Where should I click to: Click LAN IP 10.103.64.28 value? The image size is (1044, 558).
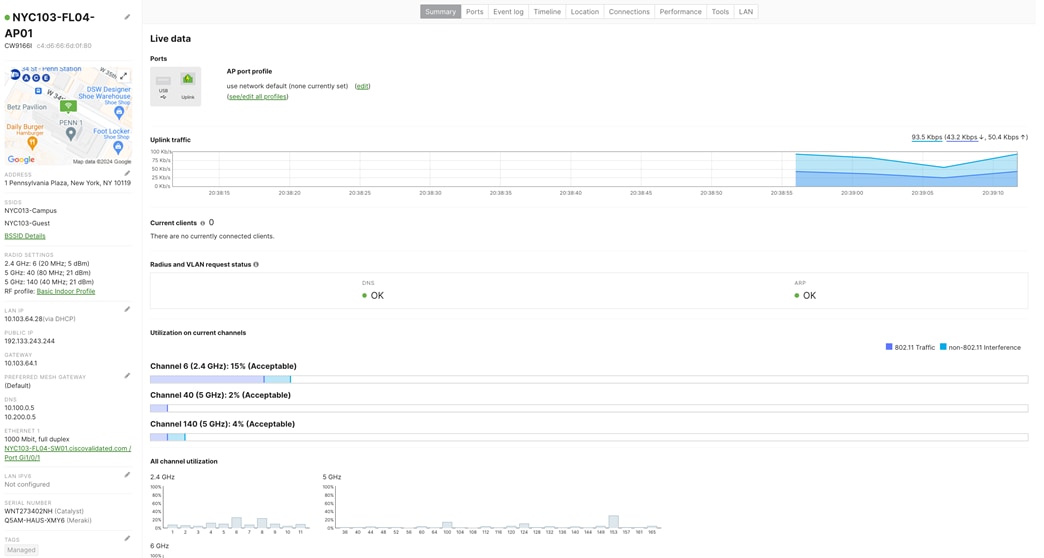(23, 319)
